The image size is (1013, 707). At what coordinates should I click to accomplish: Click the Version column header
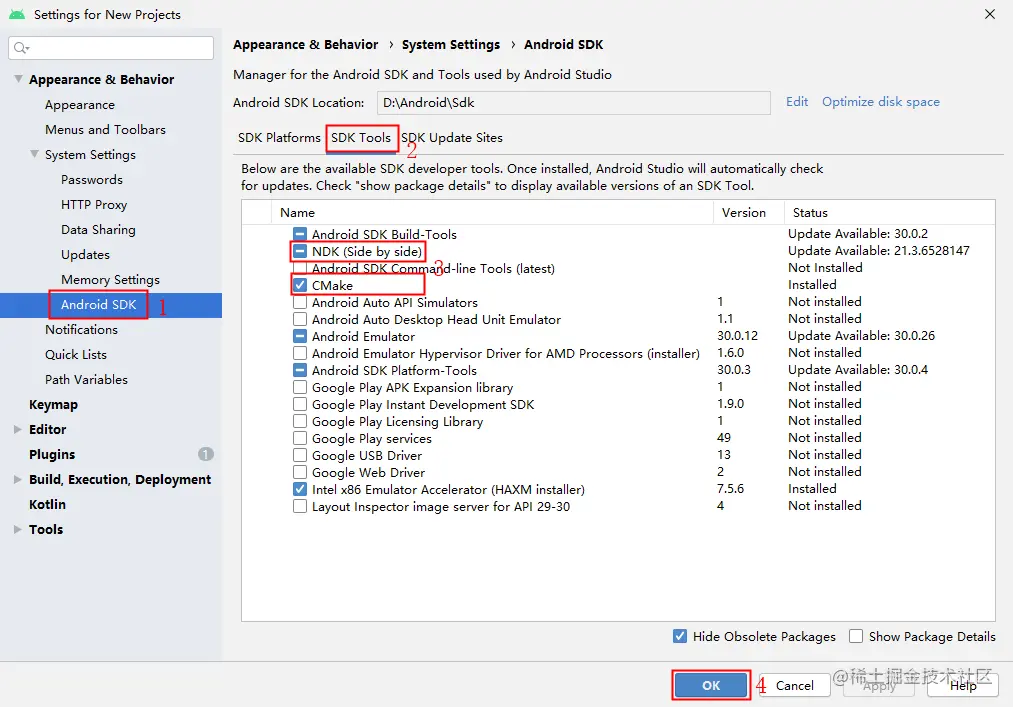click(x=744, y=213)
